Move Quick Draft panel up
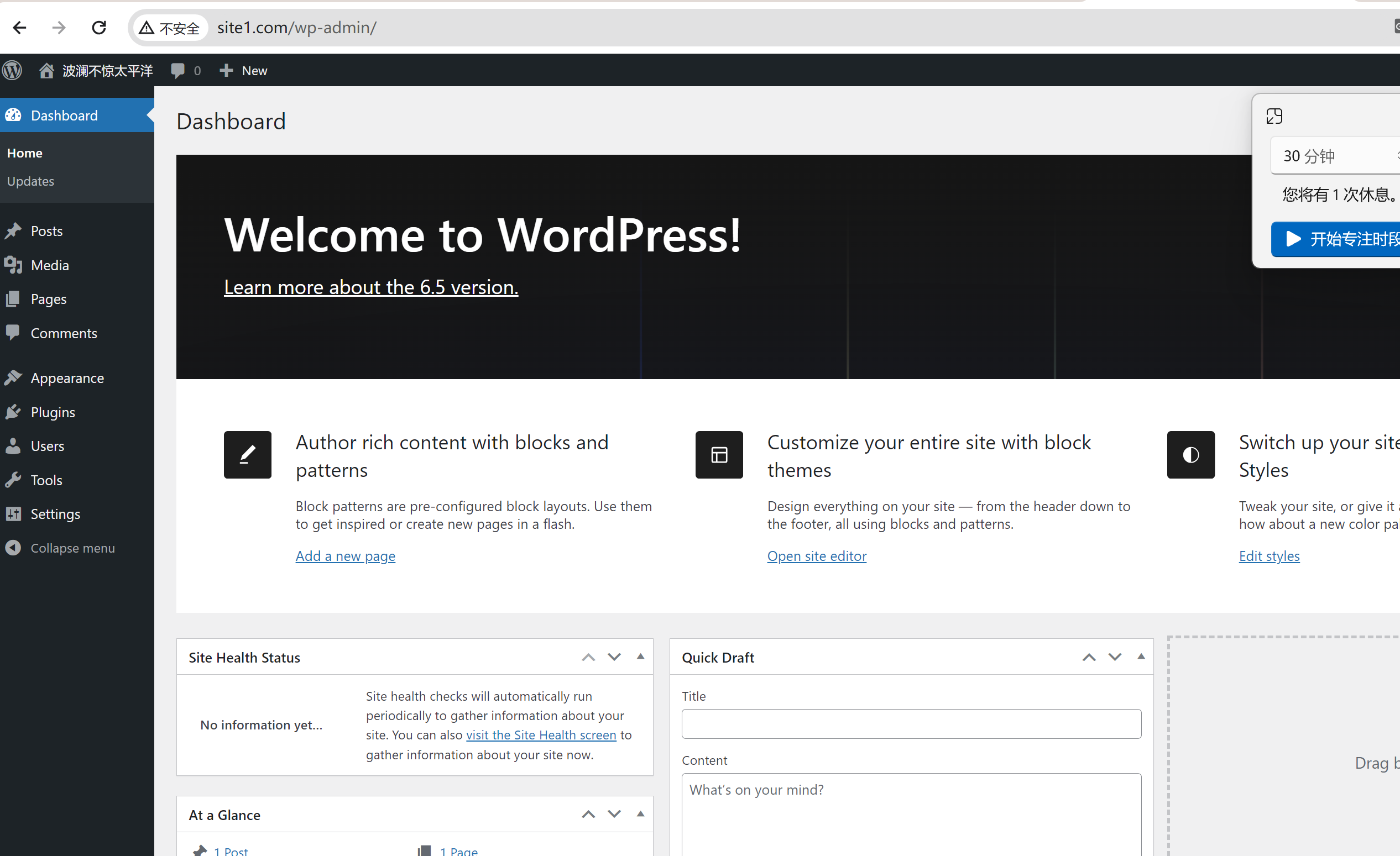This screenshot has height=856, width=1400. coord(1089,657)
